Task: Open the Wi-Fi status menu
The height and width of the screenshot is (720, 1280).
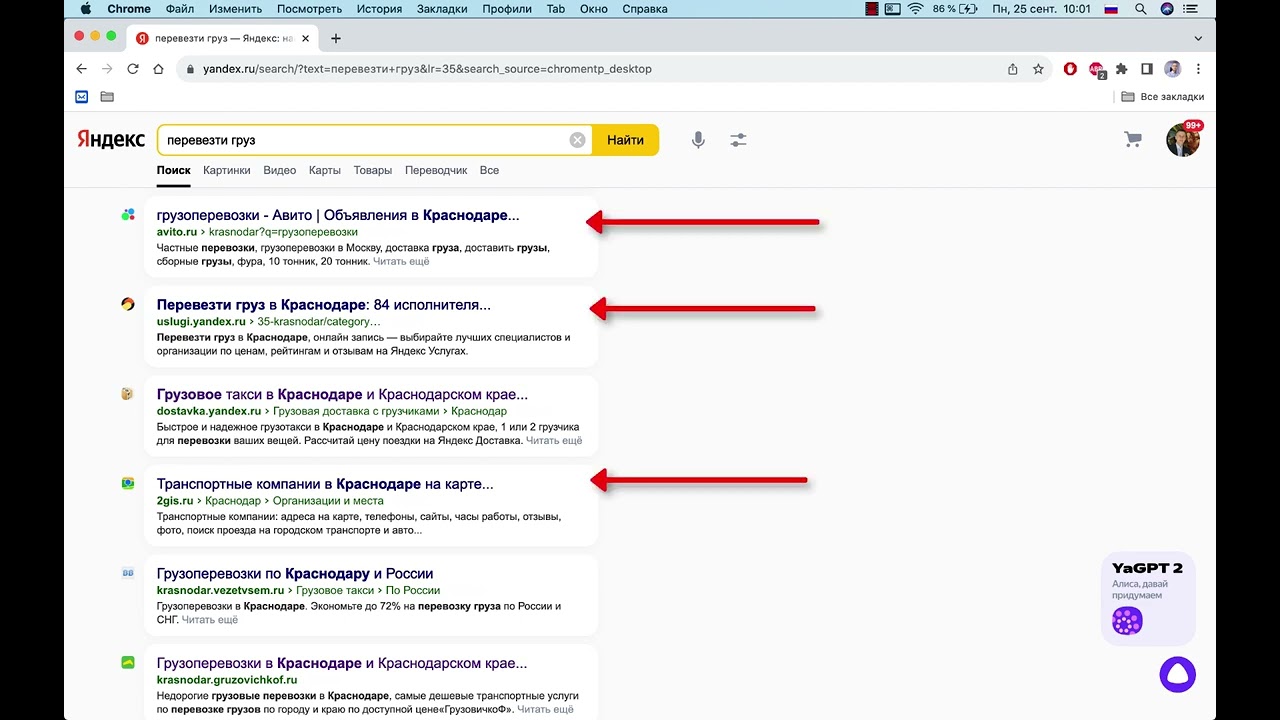Action: [915, 9]
